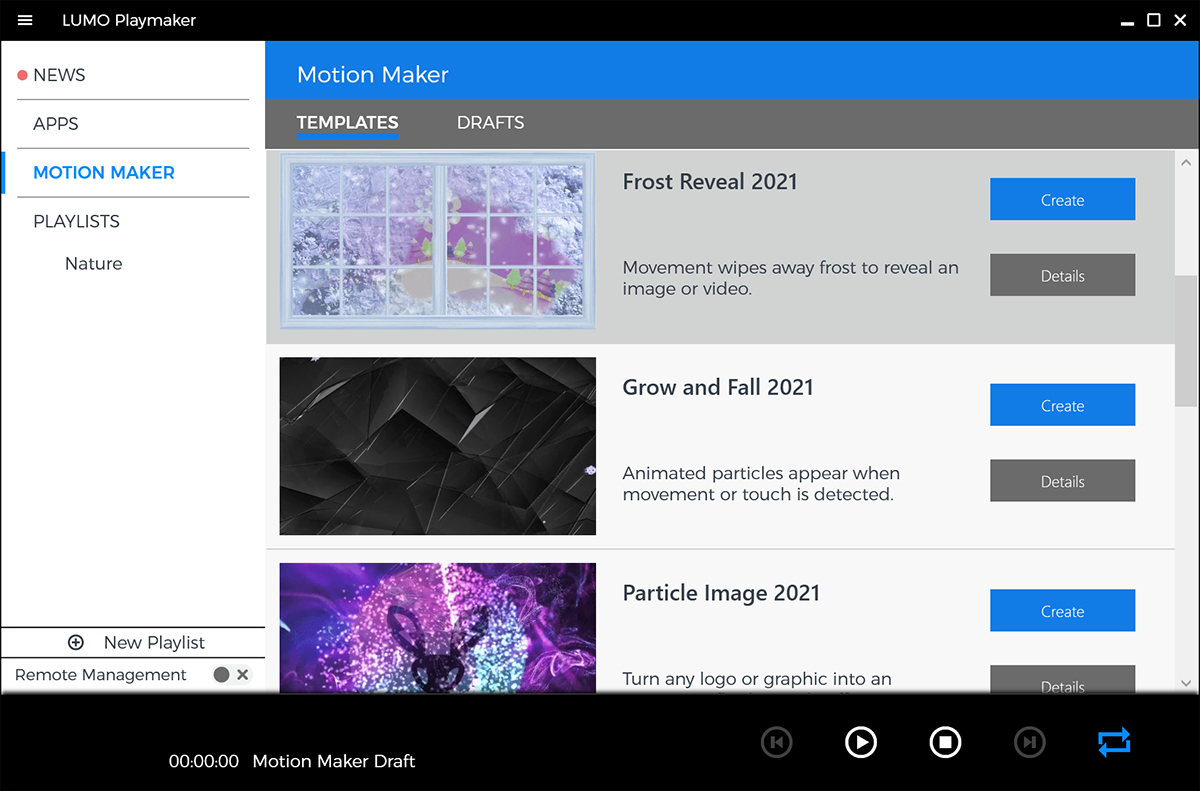Screen dimensions: 1200x791
Task: Toggle the loop repeat icon
Action: coord(1113,741)
